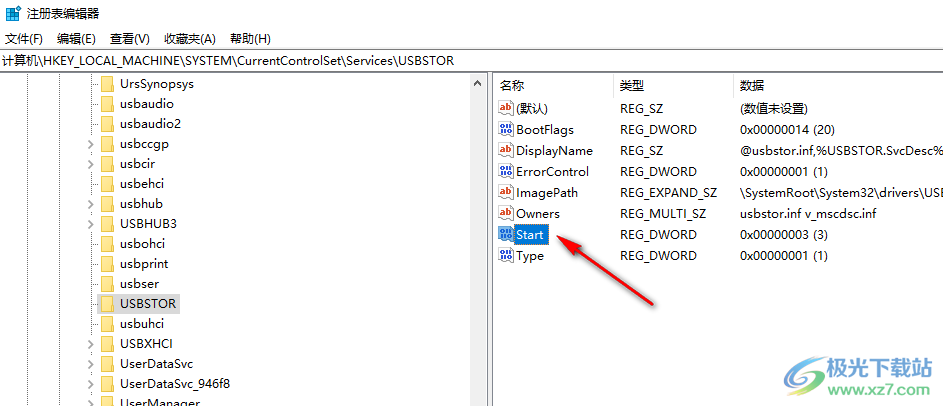The width and height of the screenshot is (943, 406).
Task: Click the Type DWORD value icon
Action: pyautogui.click(x=506, y=256)
